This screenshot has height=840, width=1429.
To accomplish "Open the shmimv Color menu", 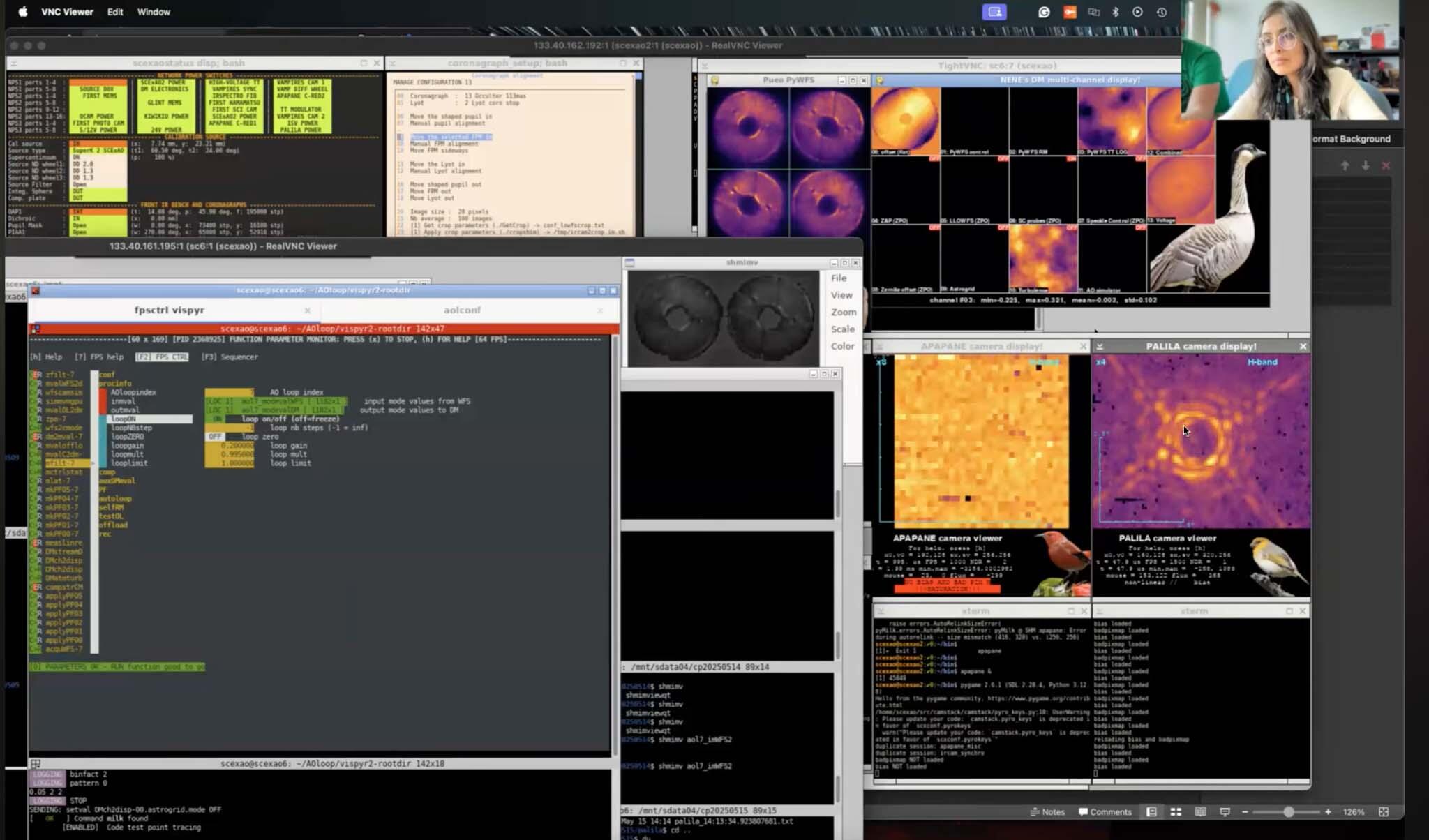I will pos(842,346).
